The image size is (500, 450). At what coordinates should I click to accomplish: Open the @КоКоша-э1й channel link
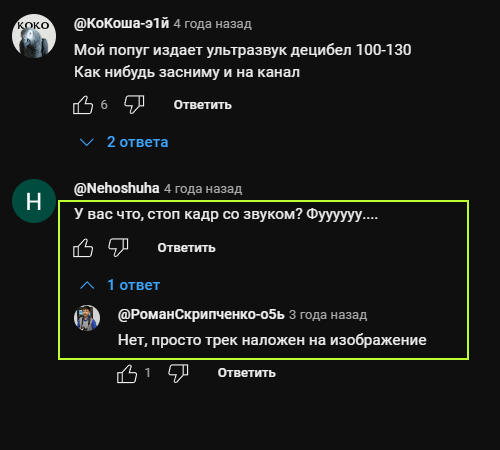click(x=121, y=23)
